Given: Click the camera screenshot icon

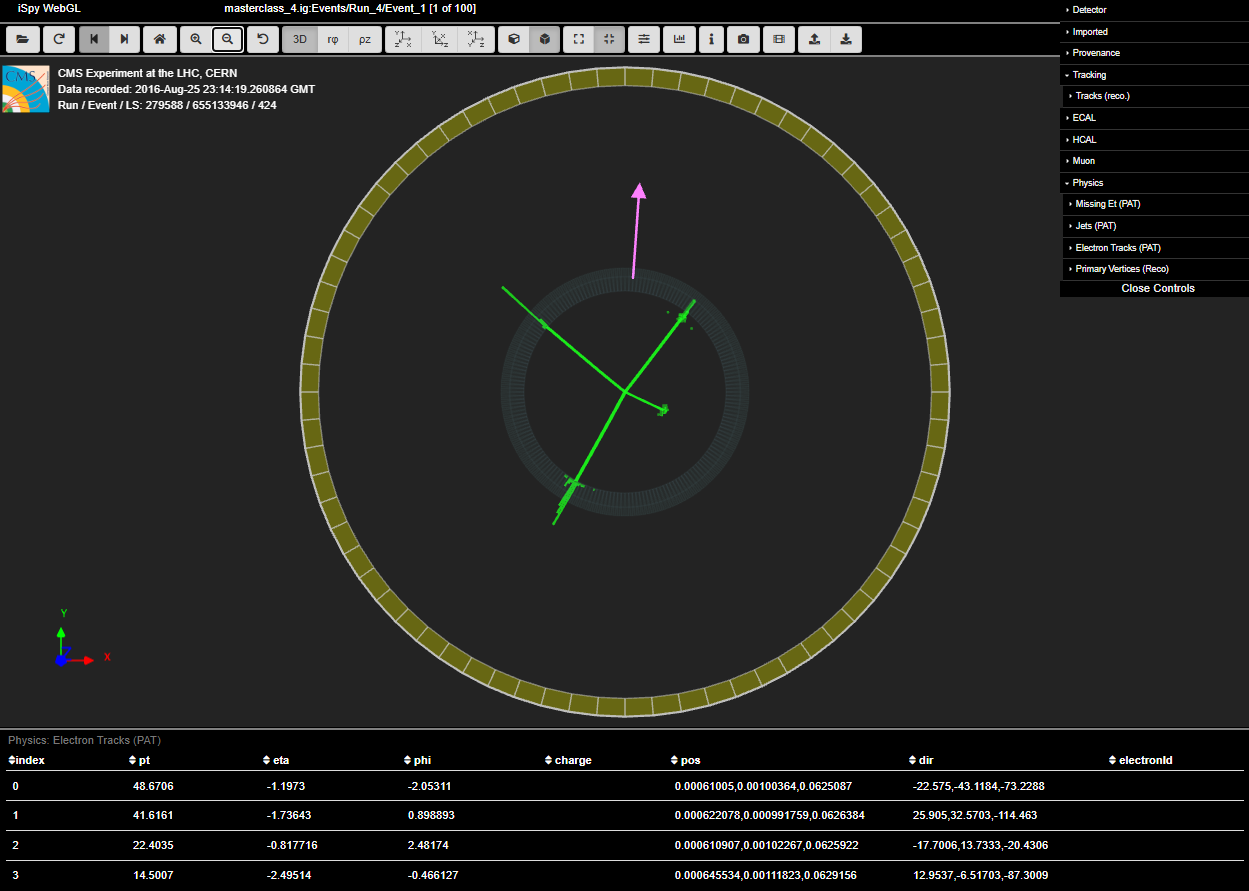Looking at the screenshot, I should click(x=743, y=39).
